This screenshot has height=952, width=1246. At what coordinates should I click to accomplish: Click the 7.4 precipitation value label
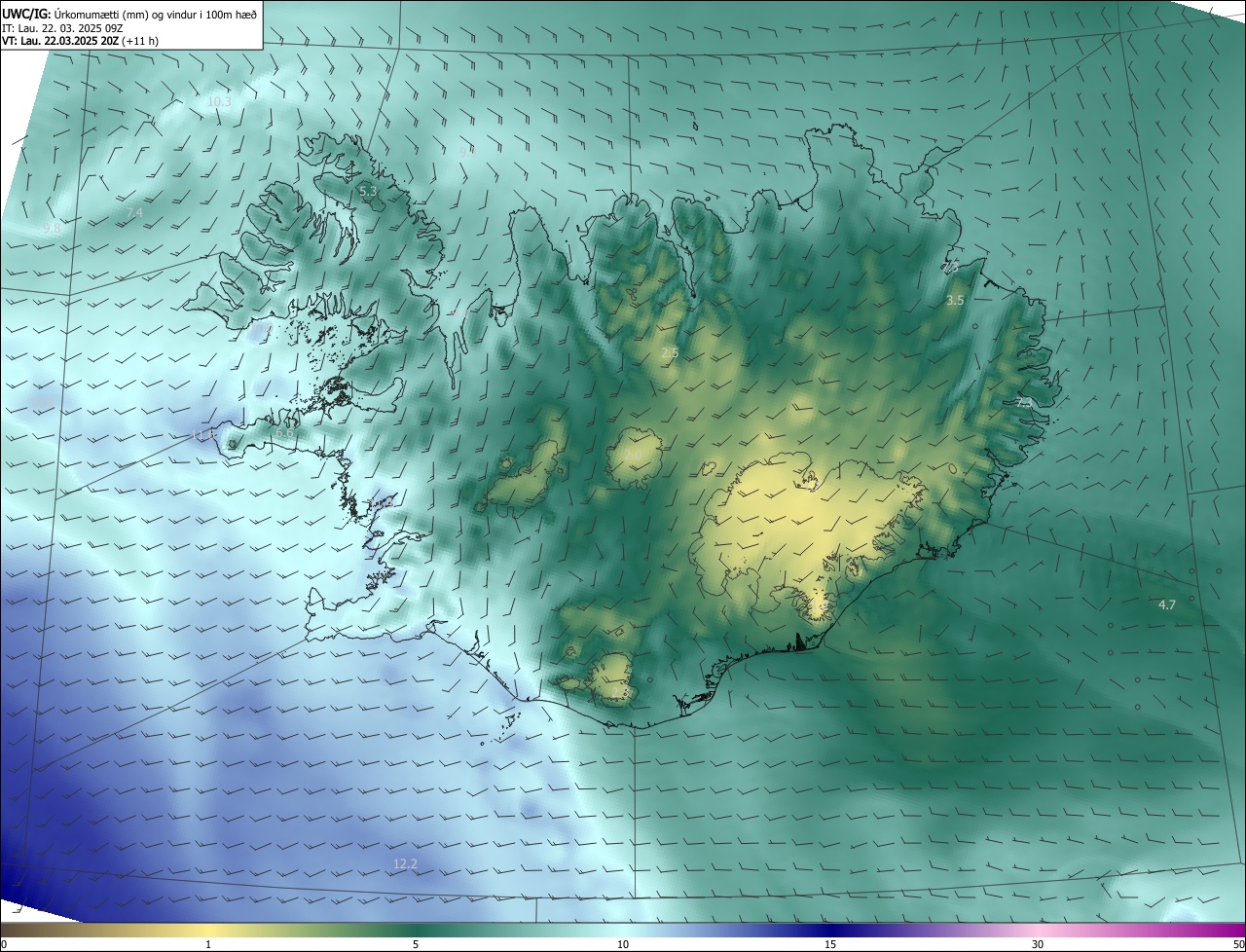134,212
